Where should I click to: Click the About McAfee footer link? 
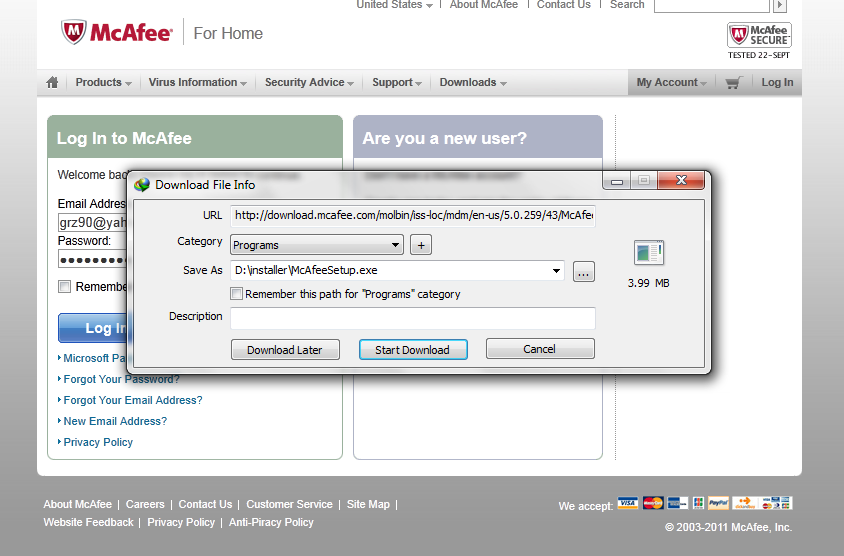78,504
